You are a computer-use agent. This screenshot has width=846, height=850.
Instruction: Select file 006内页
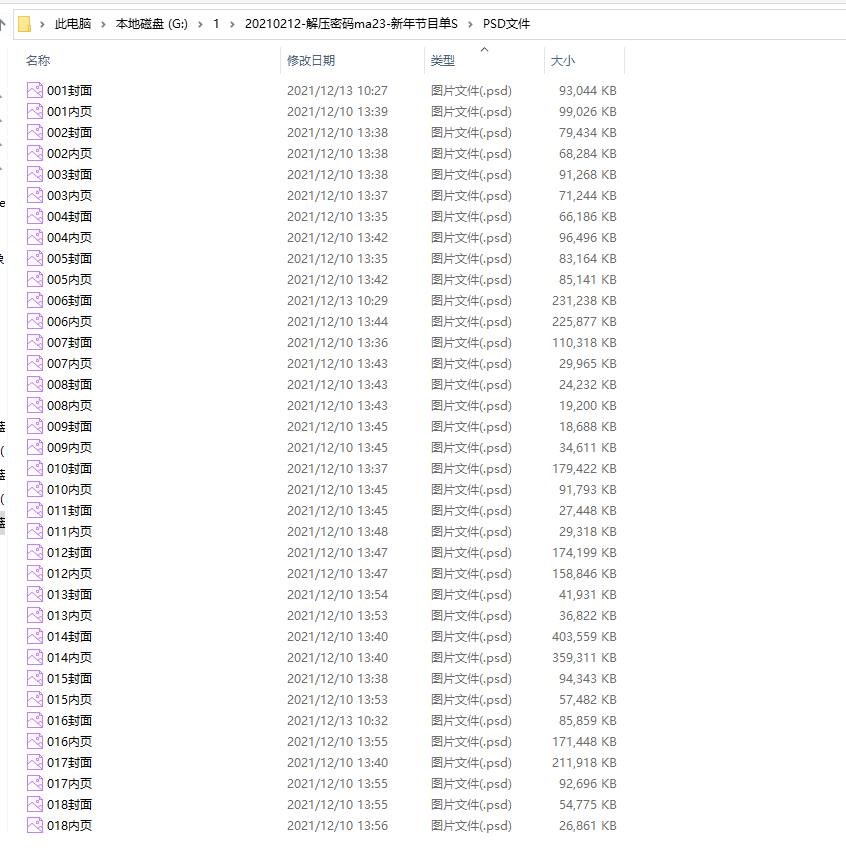(69, 321)
